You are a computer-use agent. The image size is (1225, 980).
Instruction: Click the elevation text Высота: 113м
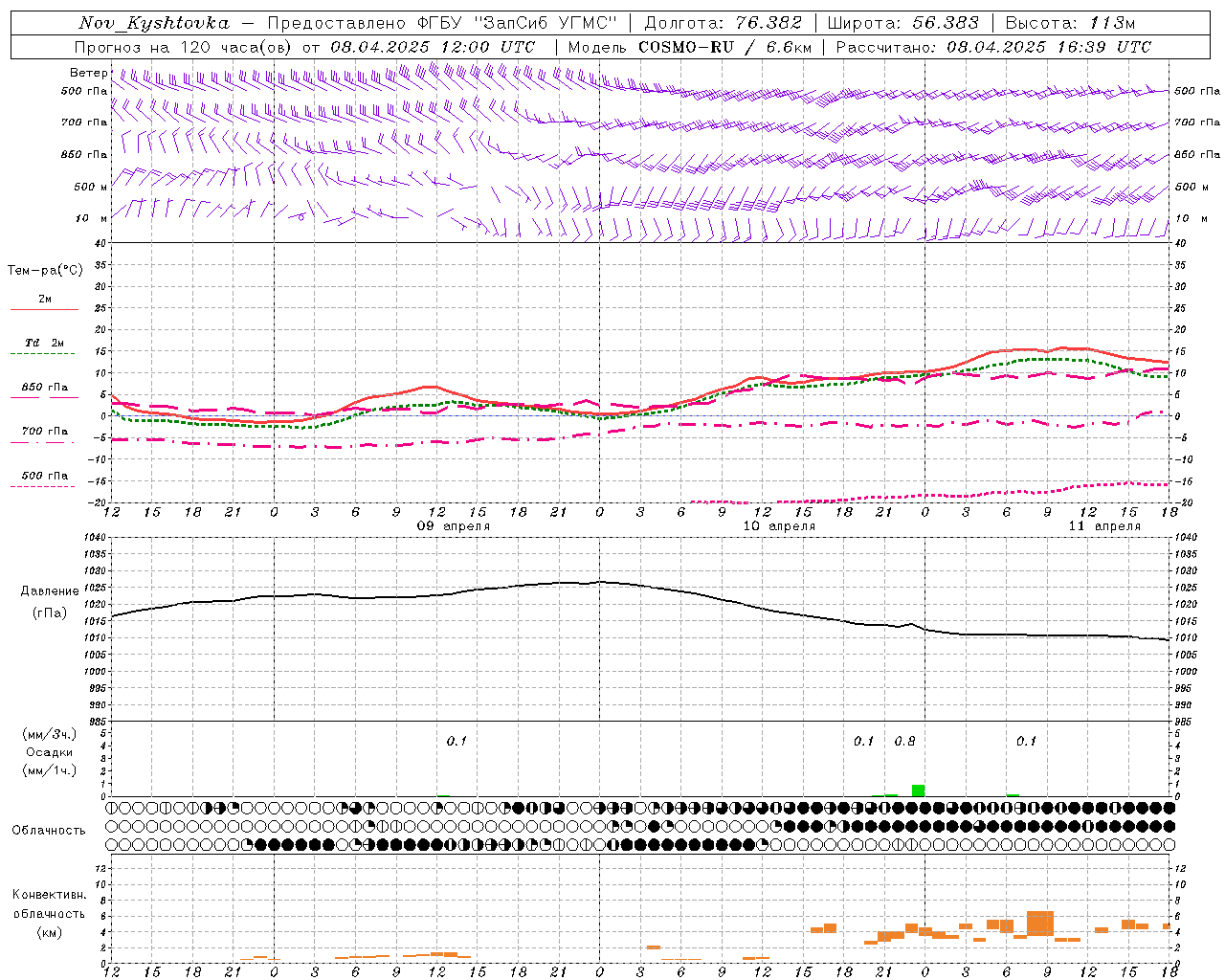(x=1071, y=23)
